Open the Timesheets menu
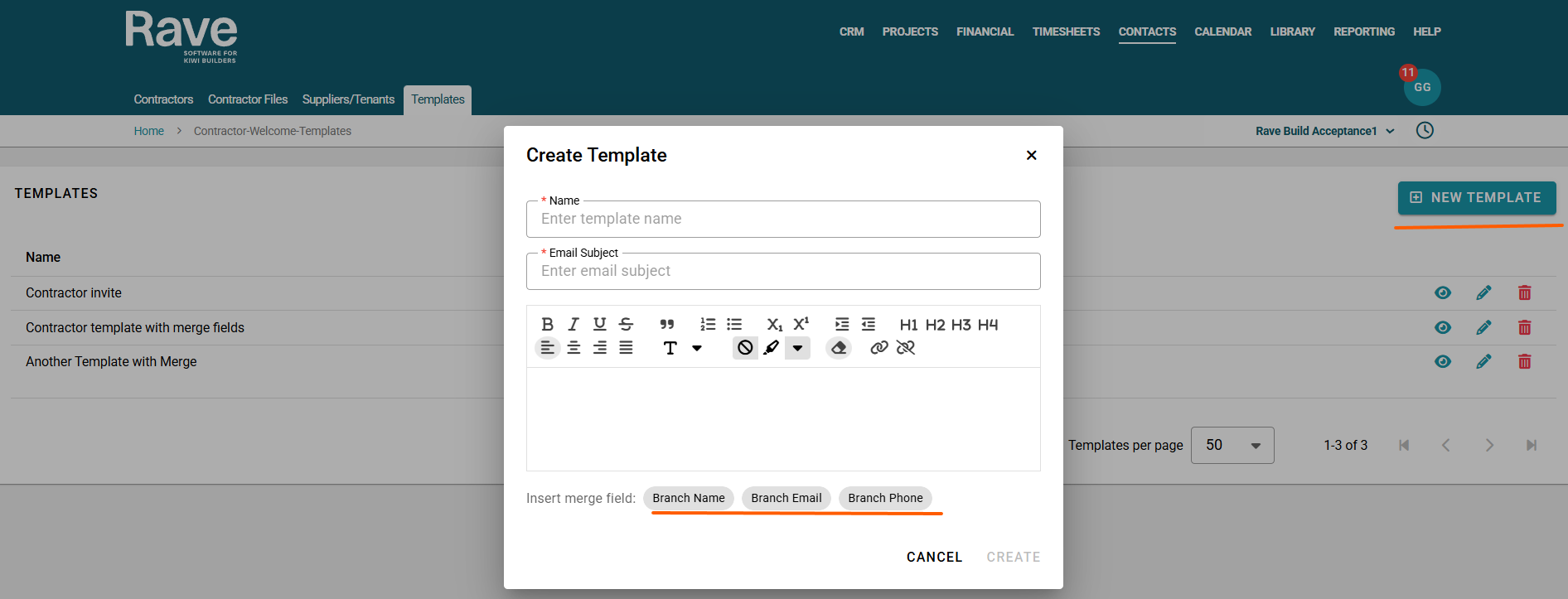 pos(1066,31)
